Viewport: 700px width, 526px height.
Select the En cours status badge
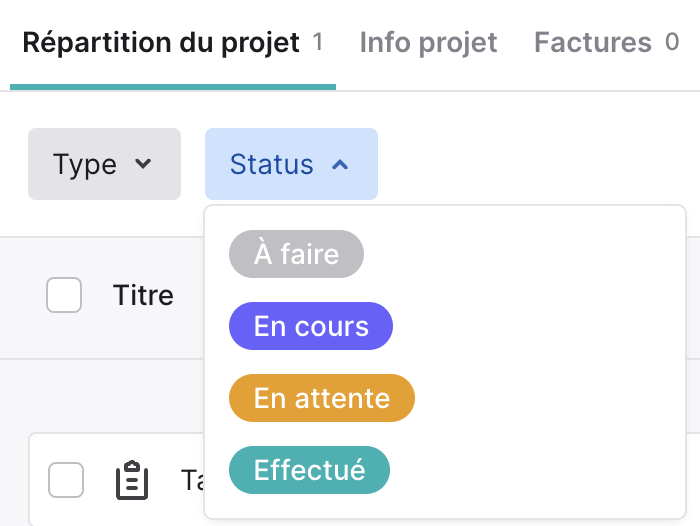(311, 326)
